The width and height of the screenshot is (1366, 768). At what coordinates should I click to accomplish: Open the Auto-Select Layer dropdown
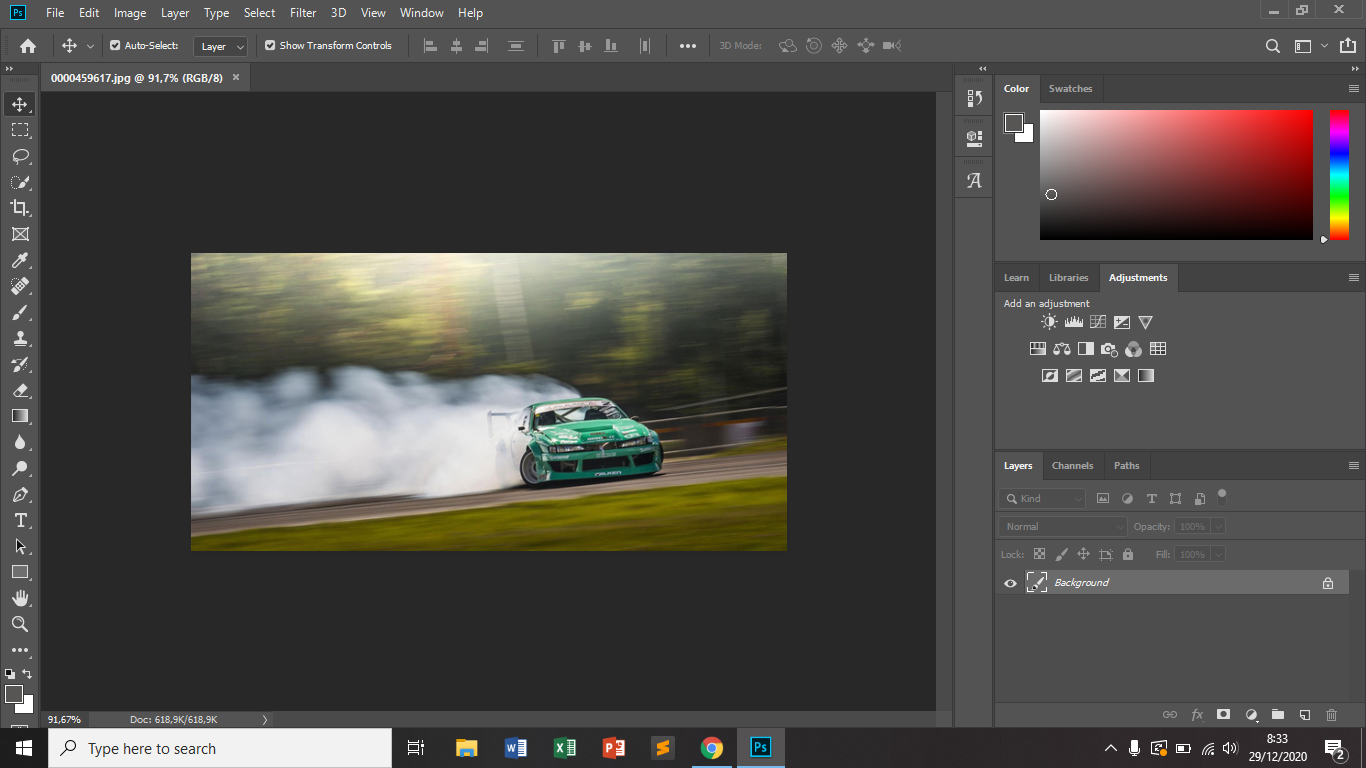pyautogui.click(x=220, y=45)
